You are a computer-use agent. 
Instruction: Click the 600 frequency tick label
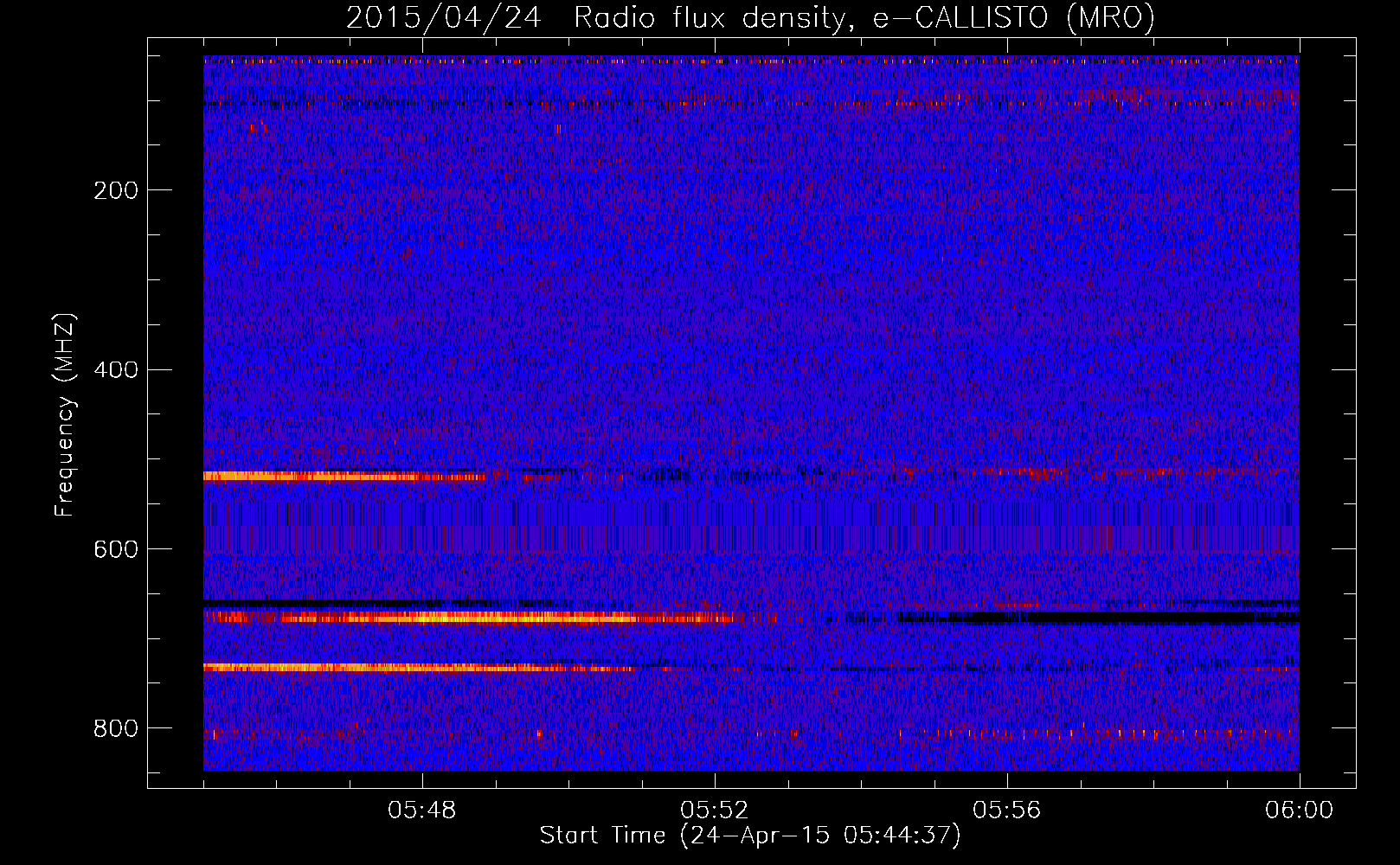[x=116, y=550]
